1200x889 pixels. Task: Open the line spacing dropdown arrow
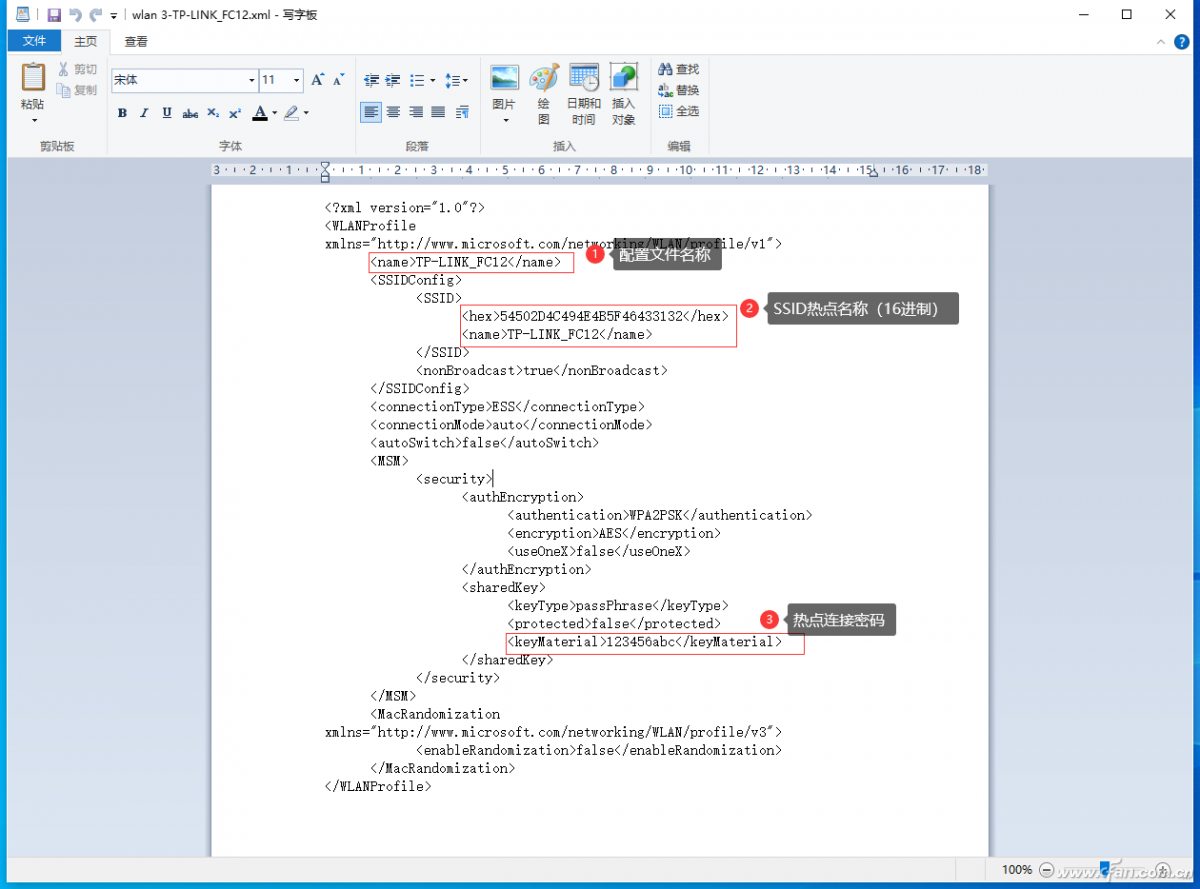point(466,80)
